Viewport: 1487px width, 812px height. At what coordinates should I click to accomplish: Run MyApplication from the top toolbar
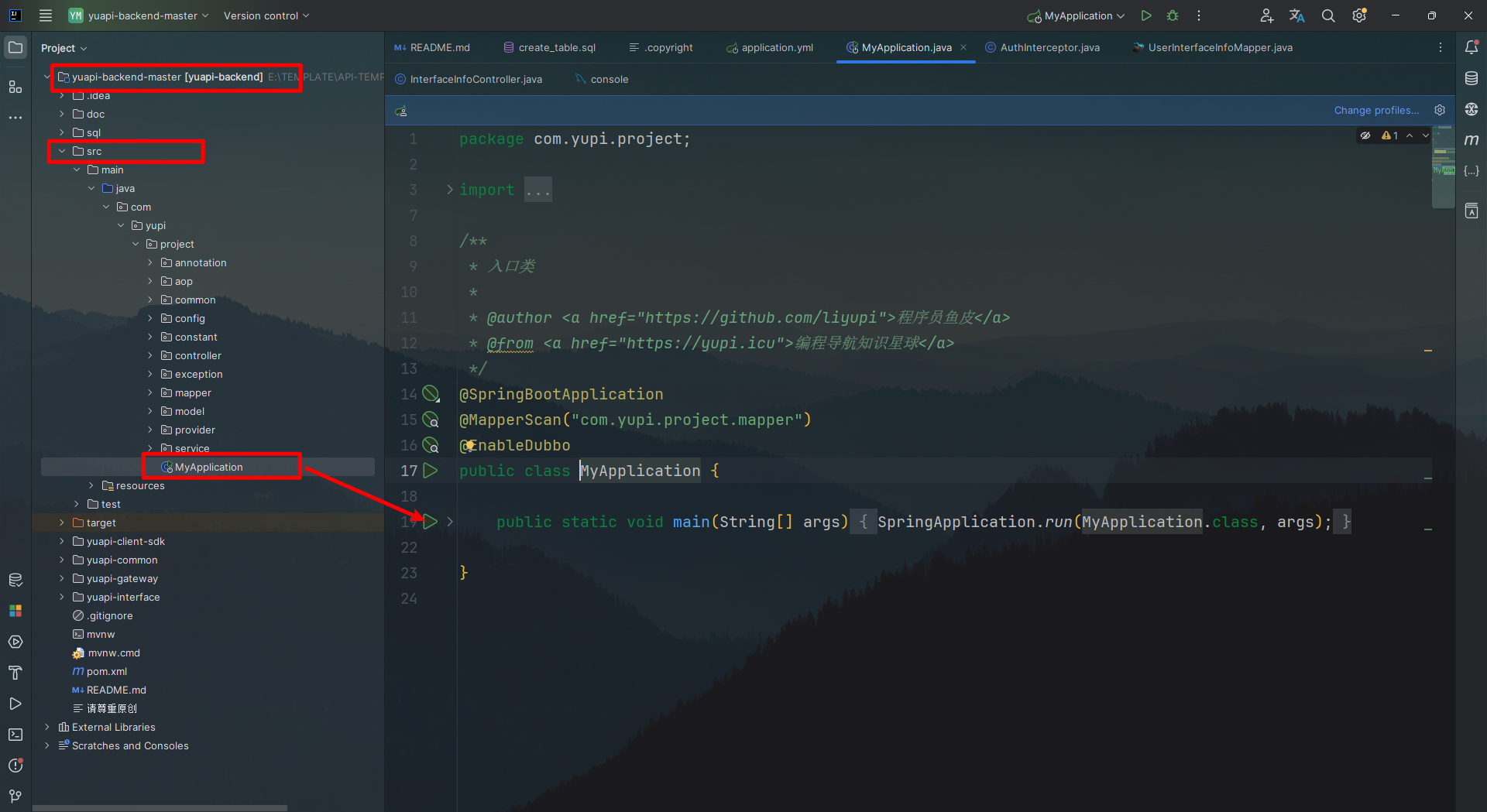click(1146, 15)
